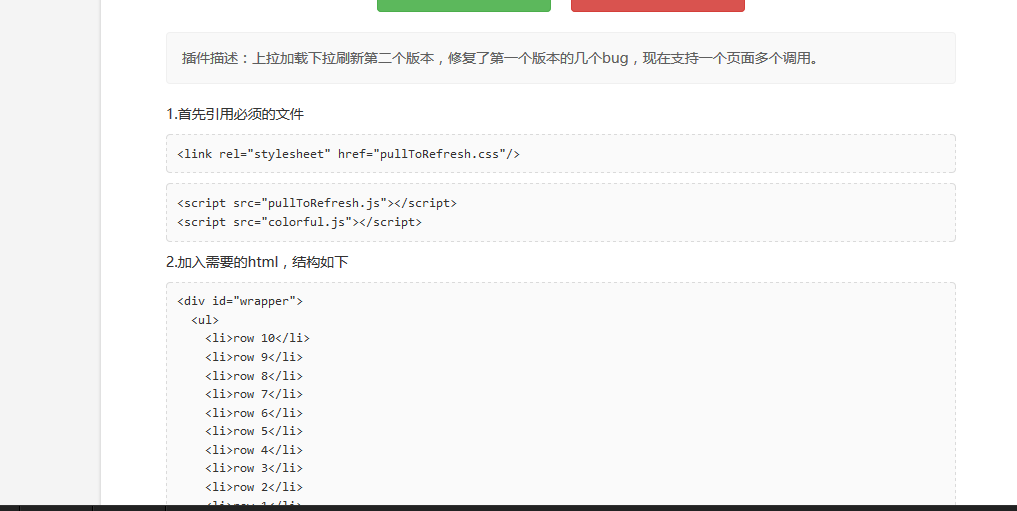Select heading "1.首先引用必须的文件"
The width and height of the screenshot is (1017, 511).
(235, 114)
